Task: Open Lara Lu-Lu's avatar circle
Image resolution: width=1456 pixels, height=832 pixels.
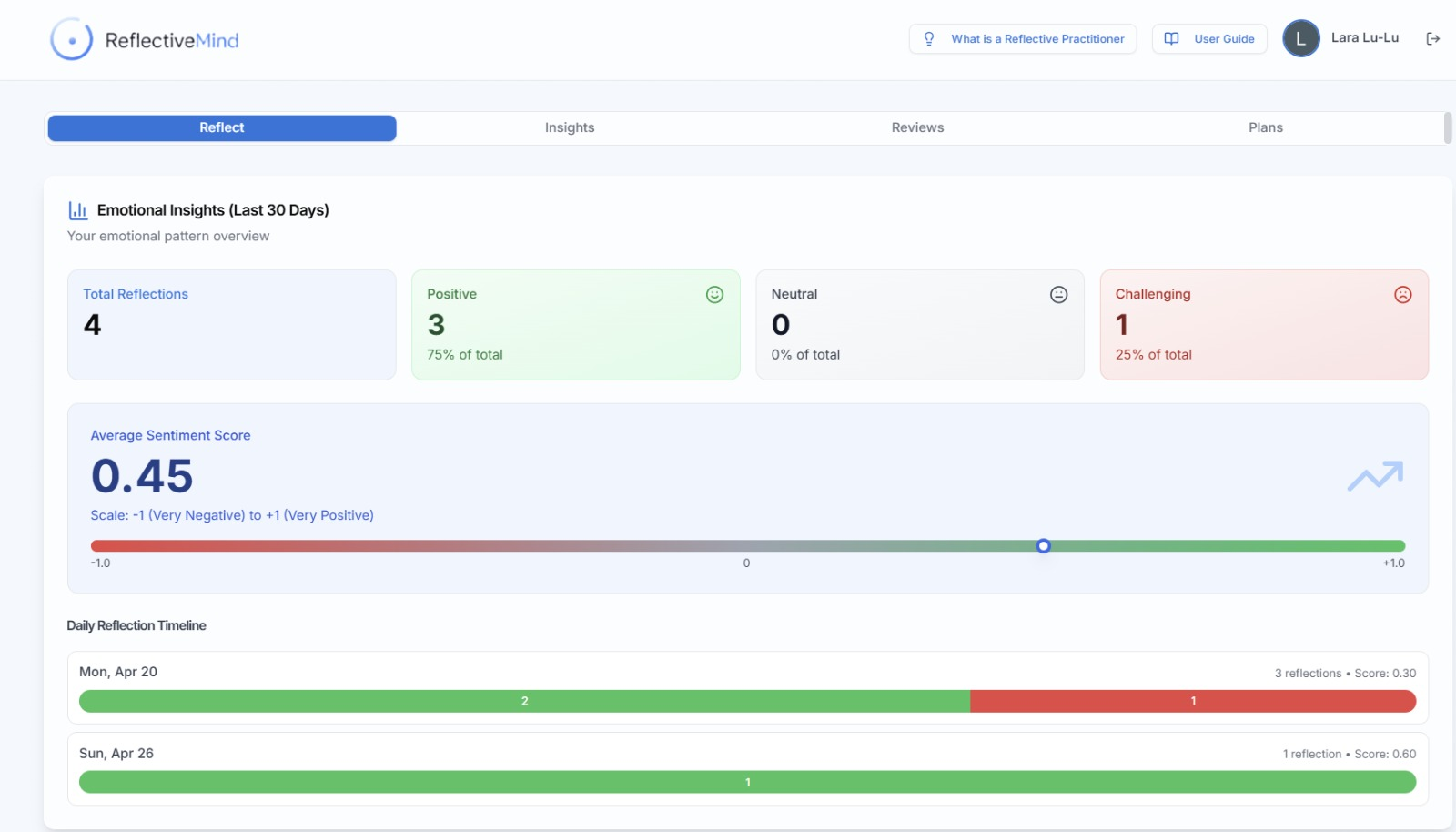Action: point(1300,38)
